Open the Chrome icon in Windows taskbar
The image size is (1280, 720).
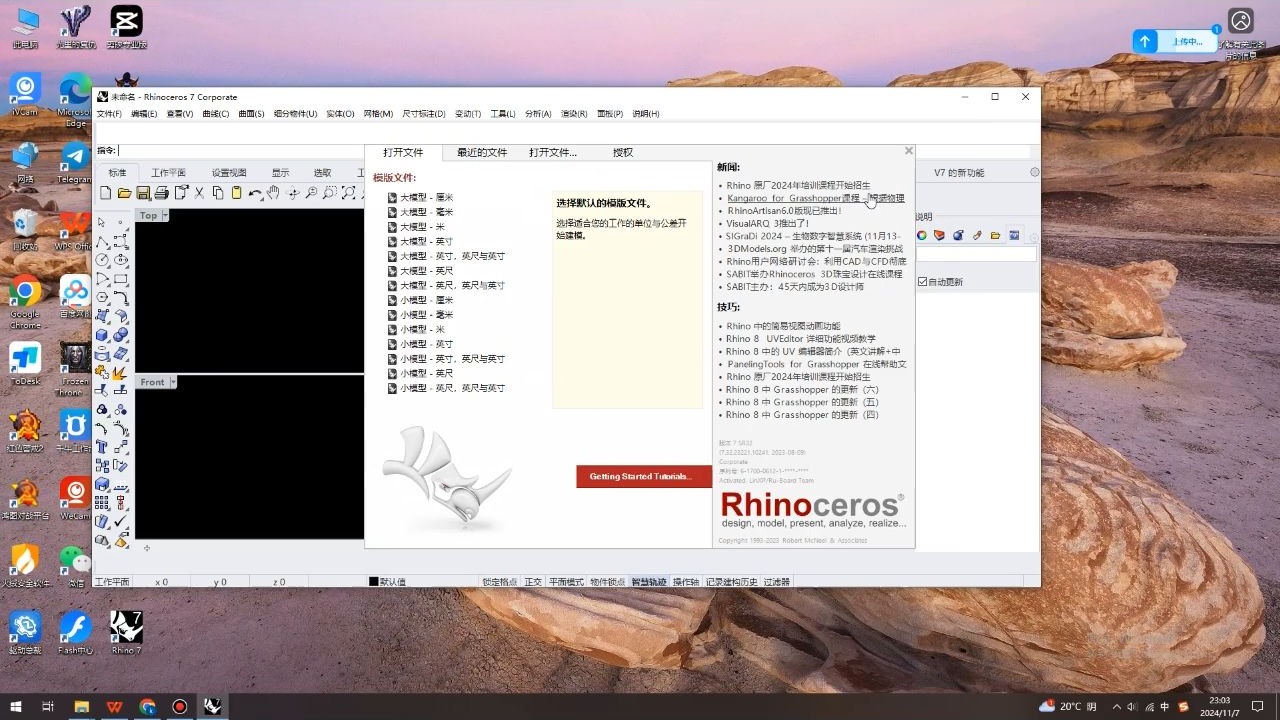[x=148, y=706]
